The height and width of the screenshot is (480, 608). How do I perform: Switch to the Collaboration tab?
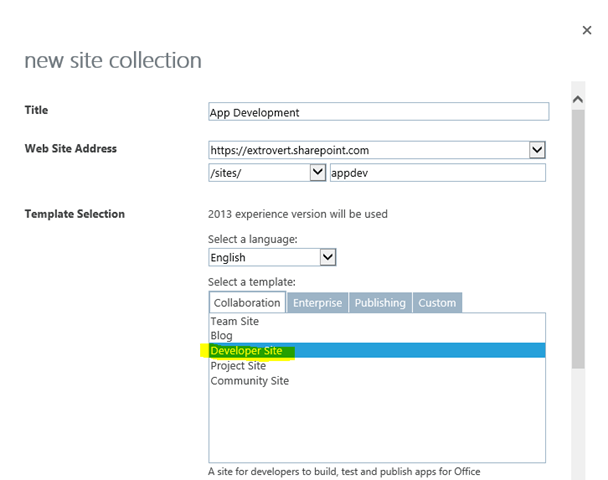[x=246, y=302]
